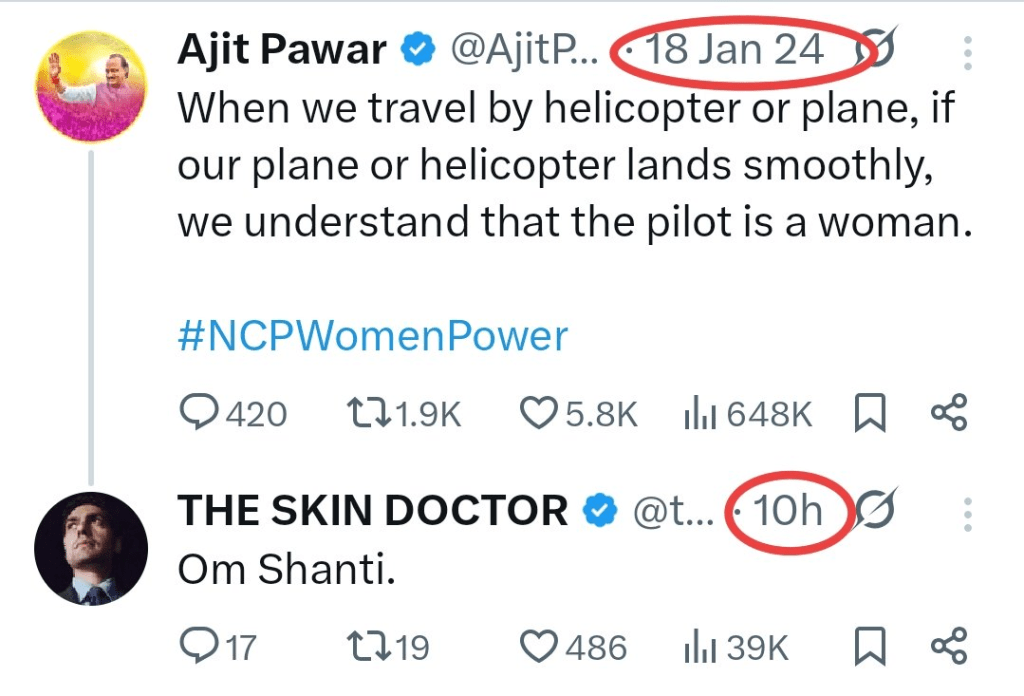Image resolution: width=1024 pixels, height=696 pixels.
Task: View analytics for the 648K views tweet
Action: [x=696, y=414]
